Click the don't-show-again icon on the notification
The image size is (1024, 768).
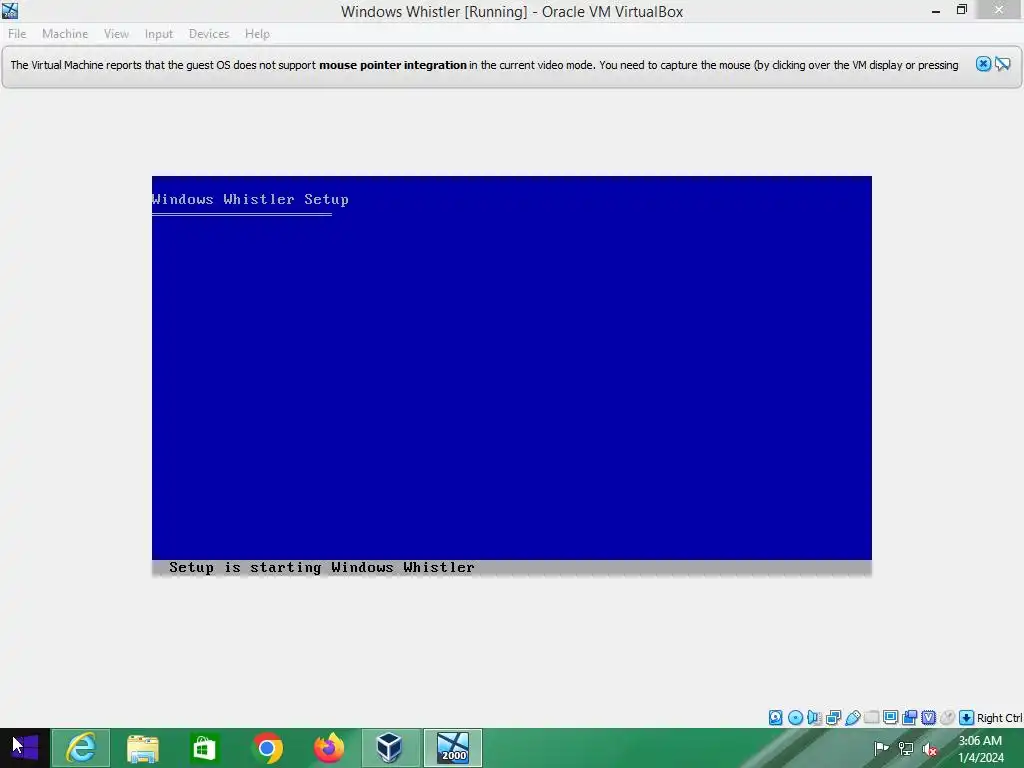coord(1003,64)
